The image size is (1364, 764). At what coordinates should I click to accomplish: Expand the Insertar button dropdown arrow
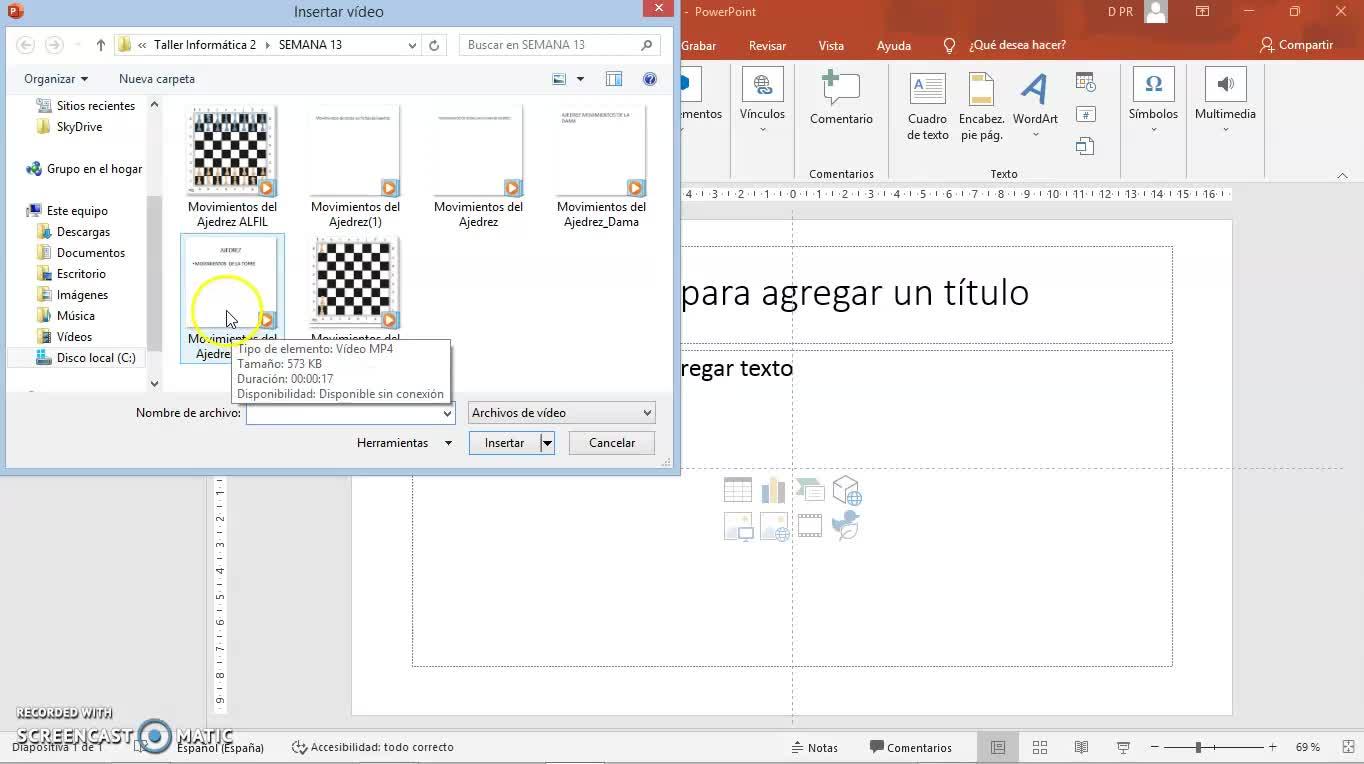[547, 443]
